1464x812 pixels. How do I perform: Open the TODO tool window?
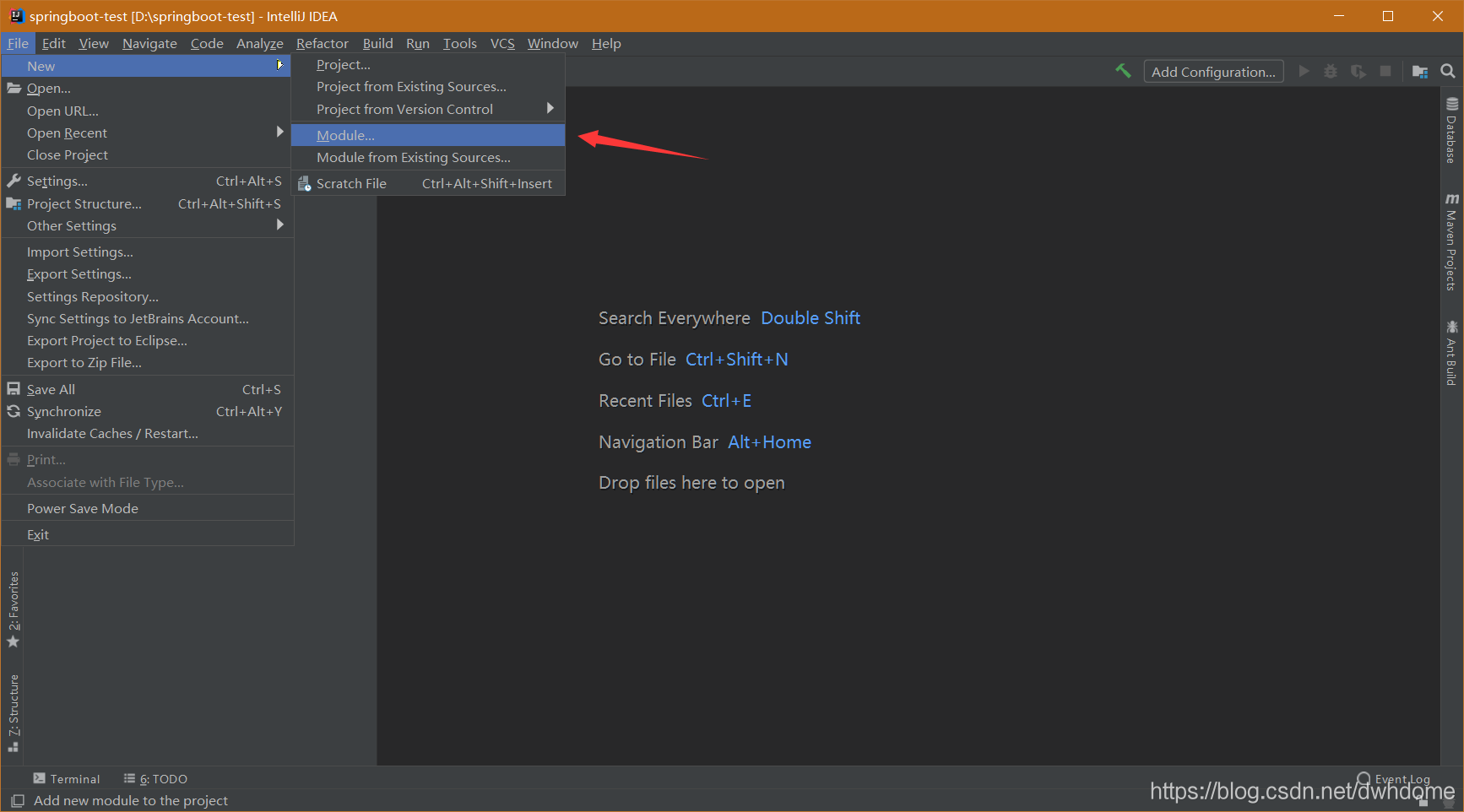point(155,778)
